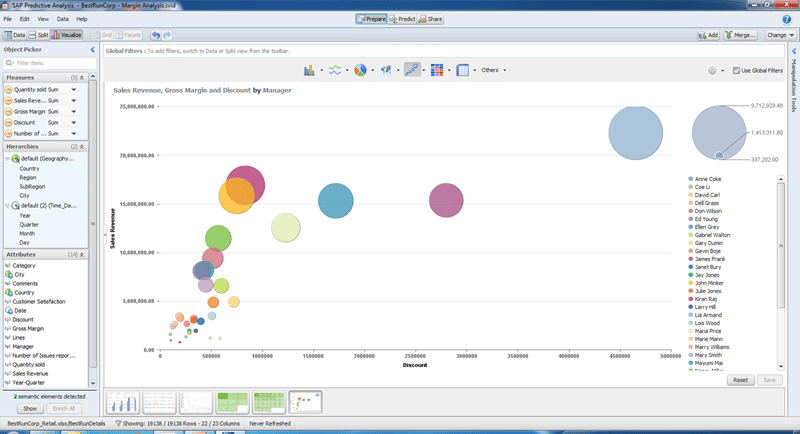This screenshot has width=800, height=434.
Task: Click the undo arrow icon
Action: click(x=157, y=34)
